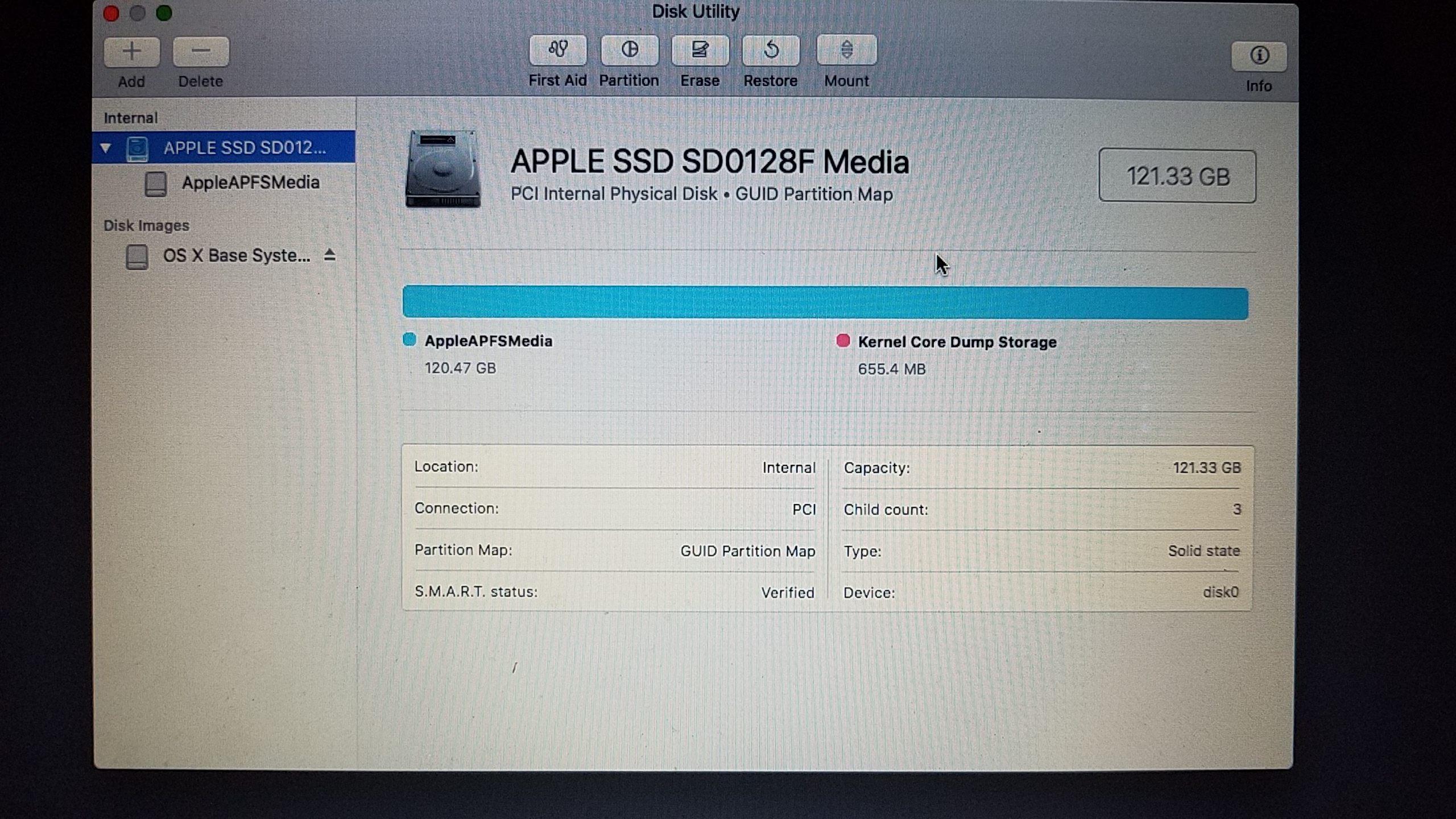Click the Erase toolbar icon
The height and width of the screenshot is (819, 1456).
click(700, 51)
